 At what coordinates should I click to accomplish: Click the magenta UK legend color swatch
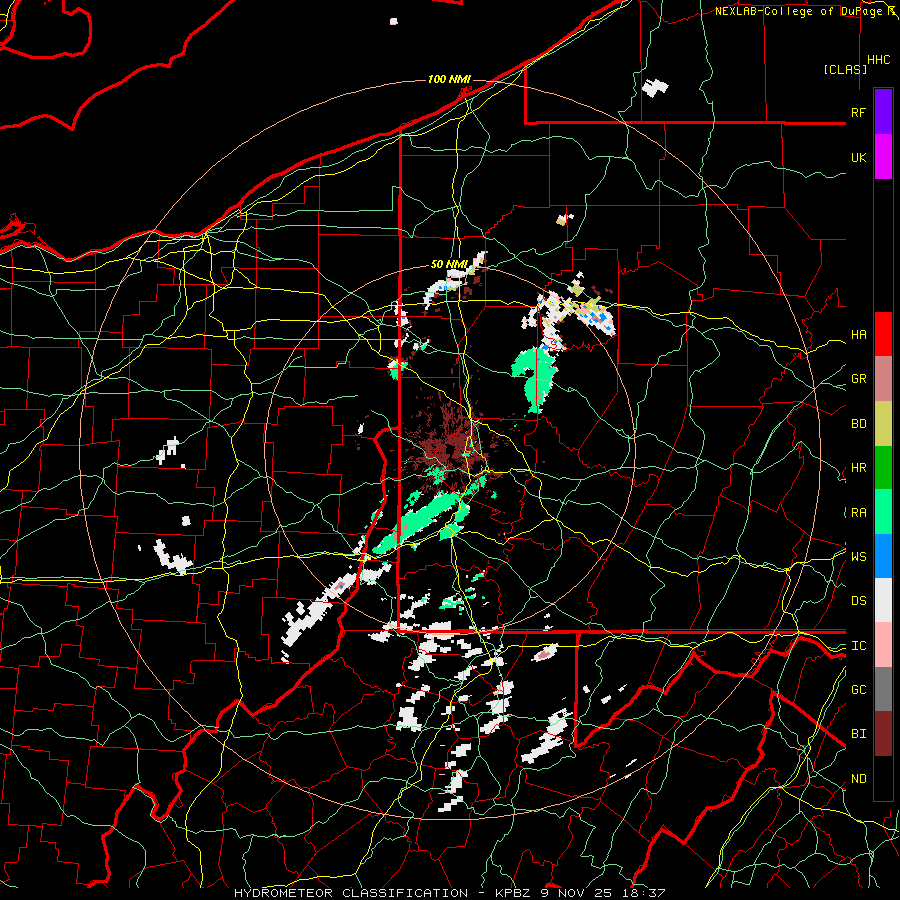[883, 157]
